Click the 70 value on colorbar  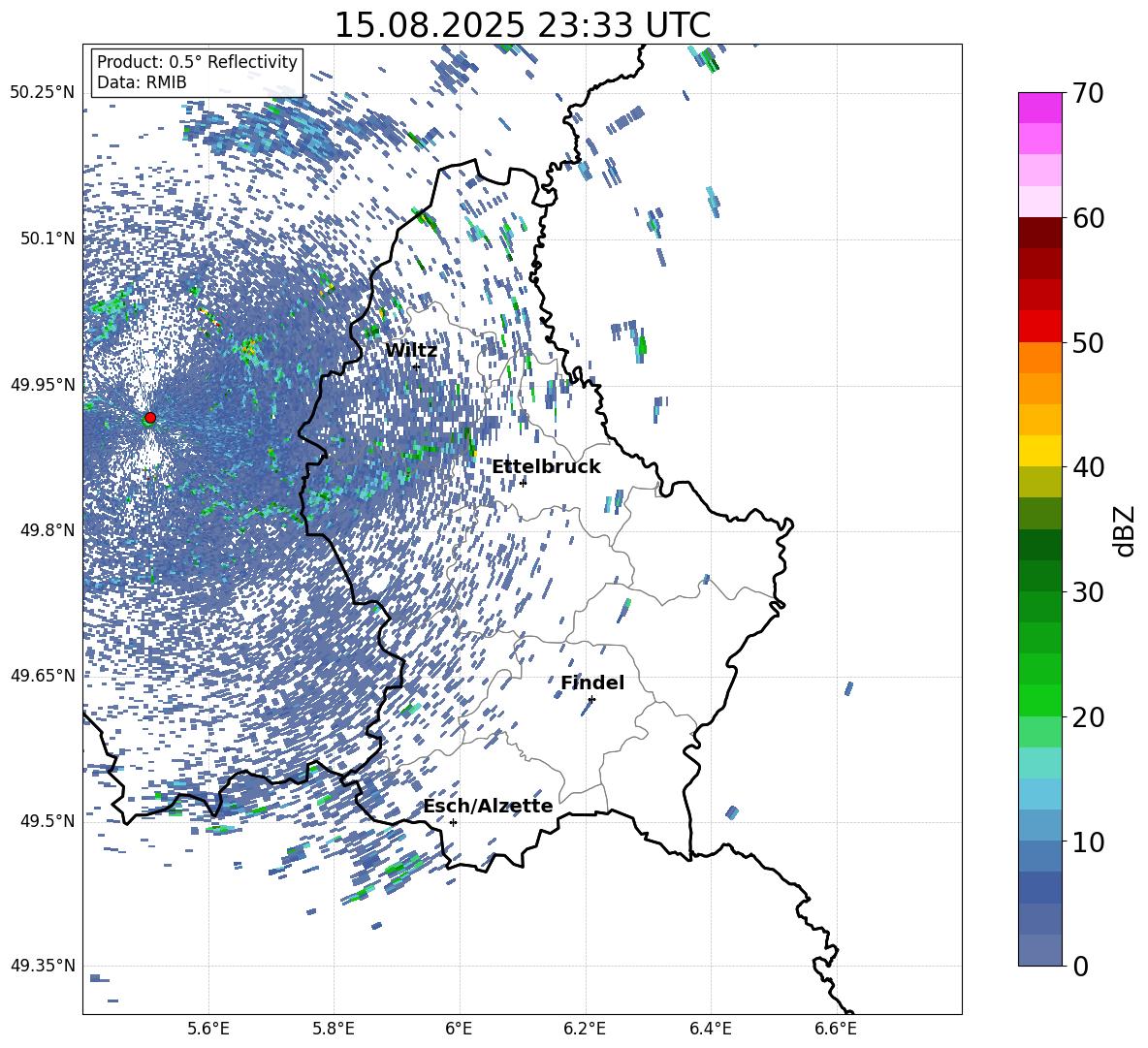(x=1088, y=93)
